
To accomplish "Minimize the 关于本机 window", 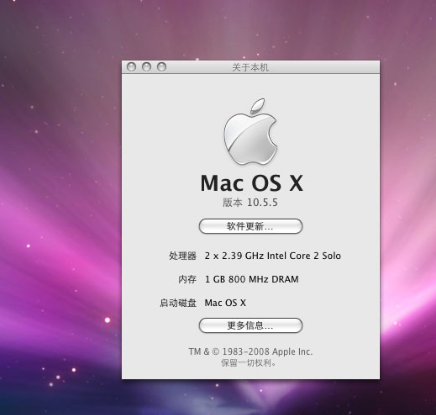I will point(146,67).
